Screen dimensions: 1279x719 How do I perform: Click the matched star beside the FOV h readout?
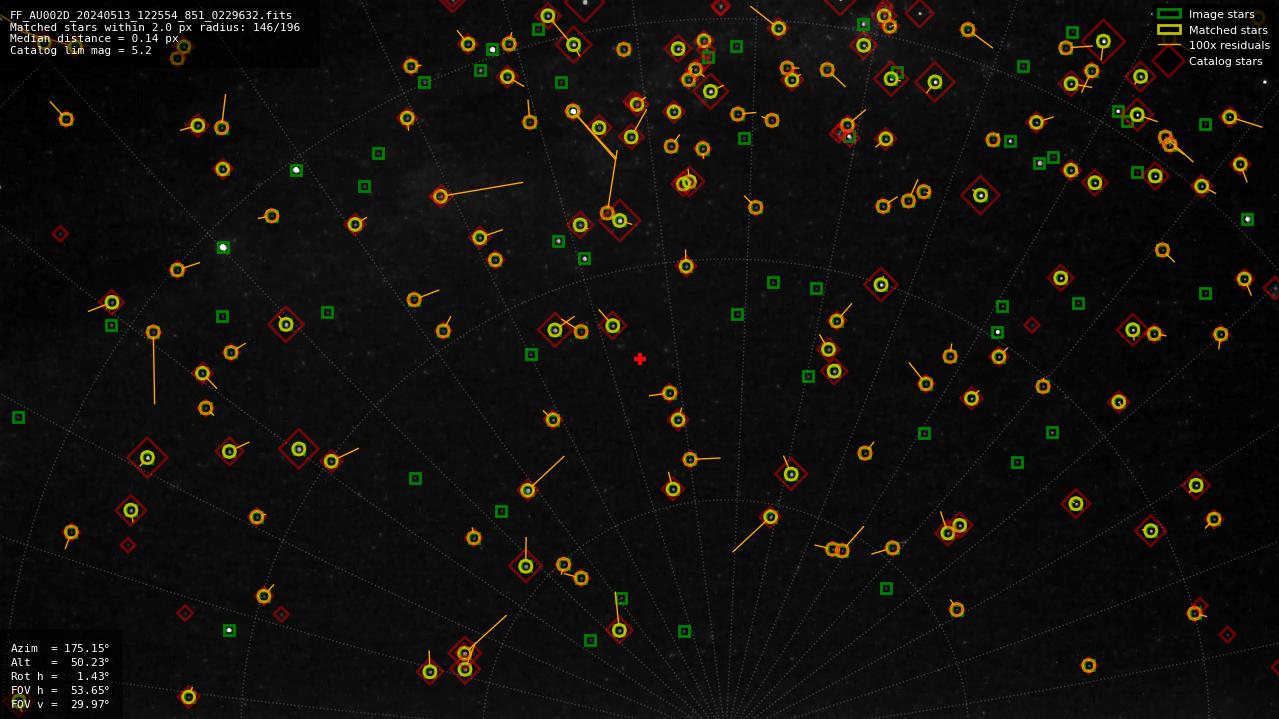(188, 696)
